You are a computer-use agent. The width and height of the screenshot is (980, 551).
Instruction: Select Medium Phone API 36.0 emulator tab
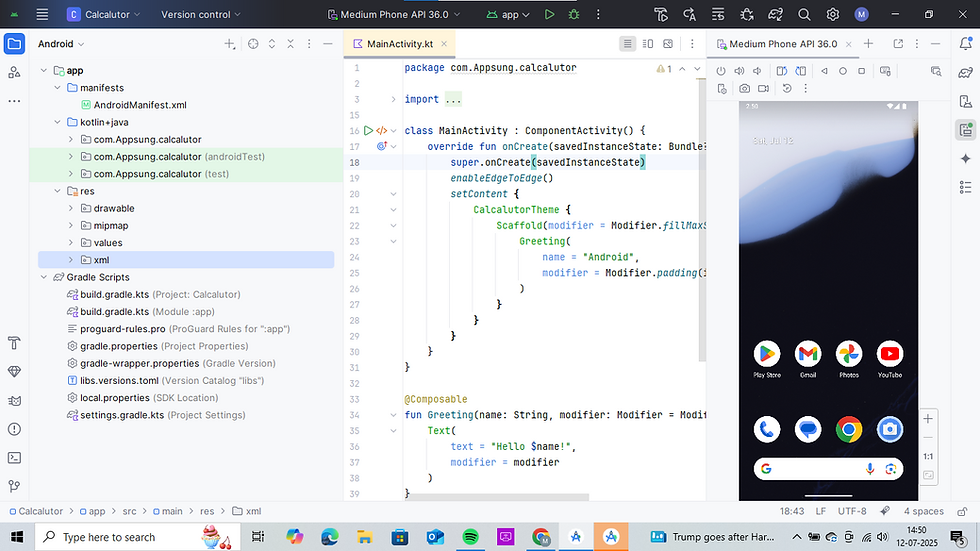click(x=782, y=44)
